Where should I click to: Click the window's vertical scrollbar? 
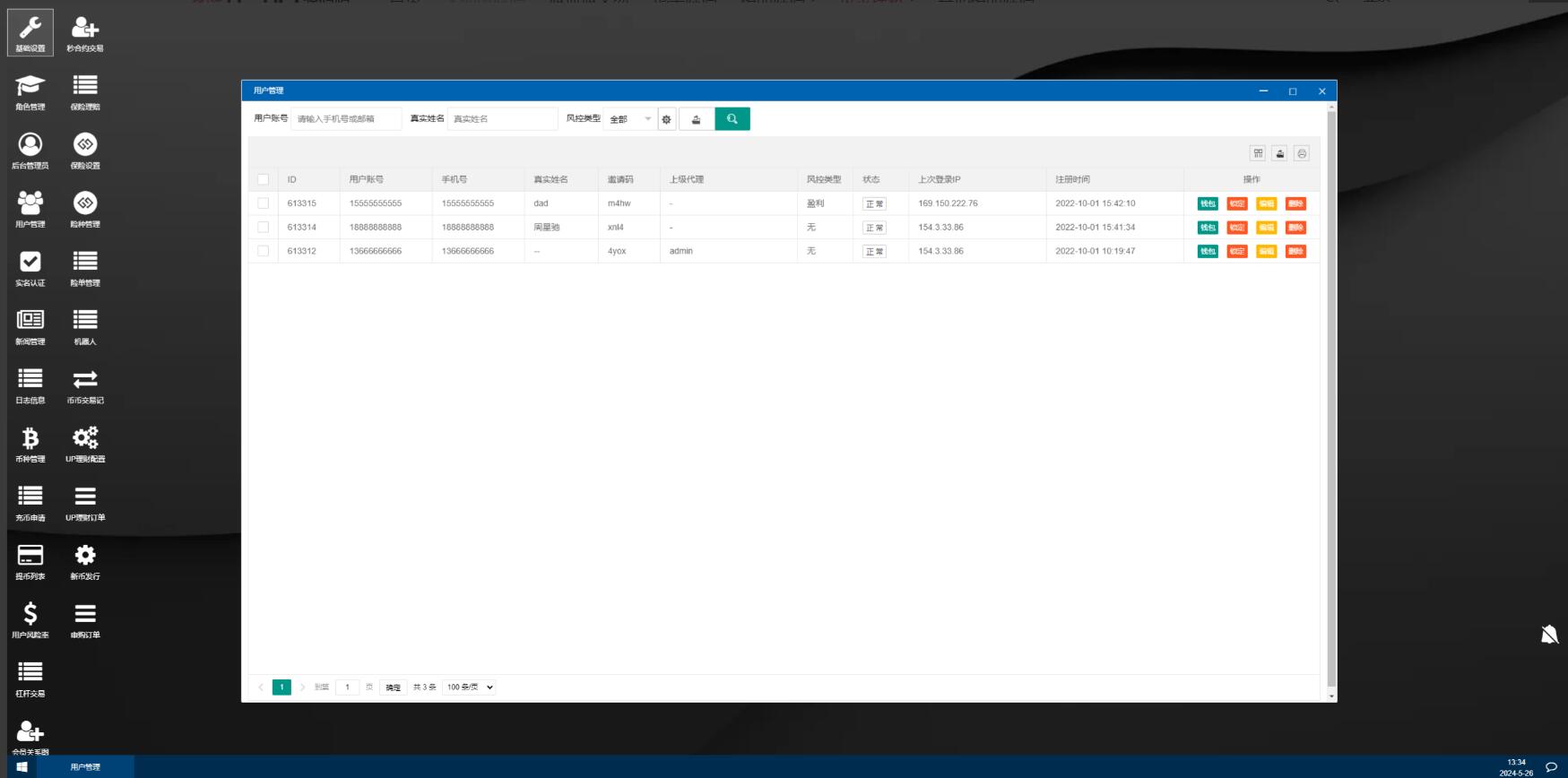click(x=1331, y=394)
